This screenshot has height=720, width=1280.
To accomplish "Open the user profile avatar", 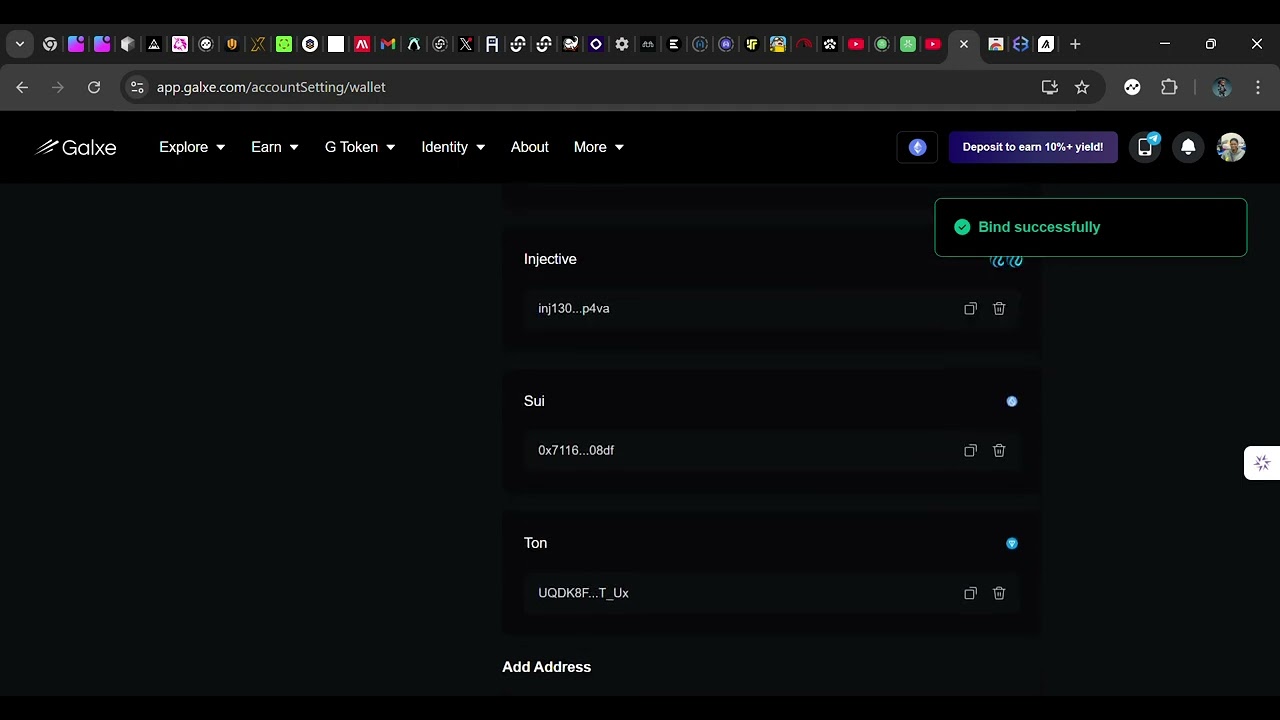I will [1231, 147].
